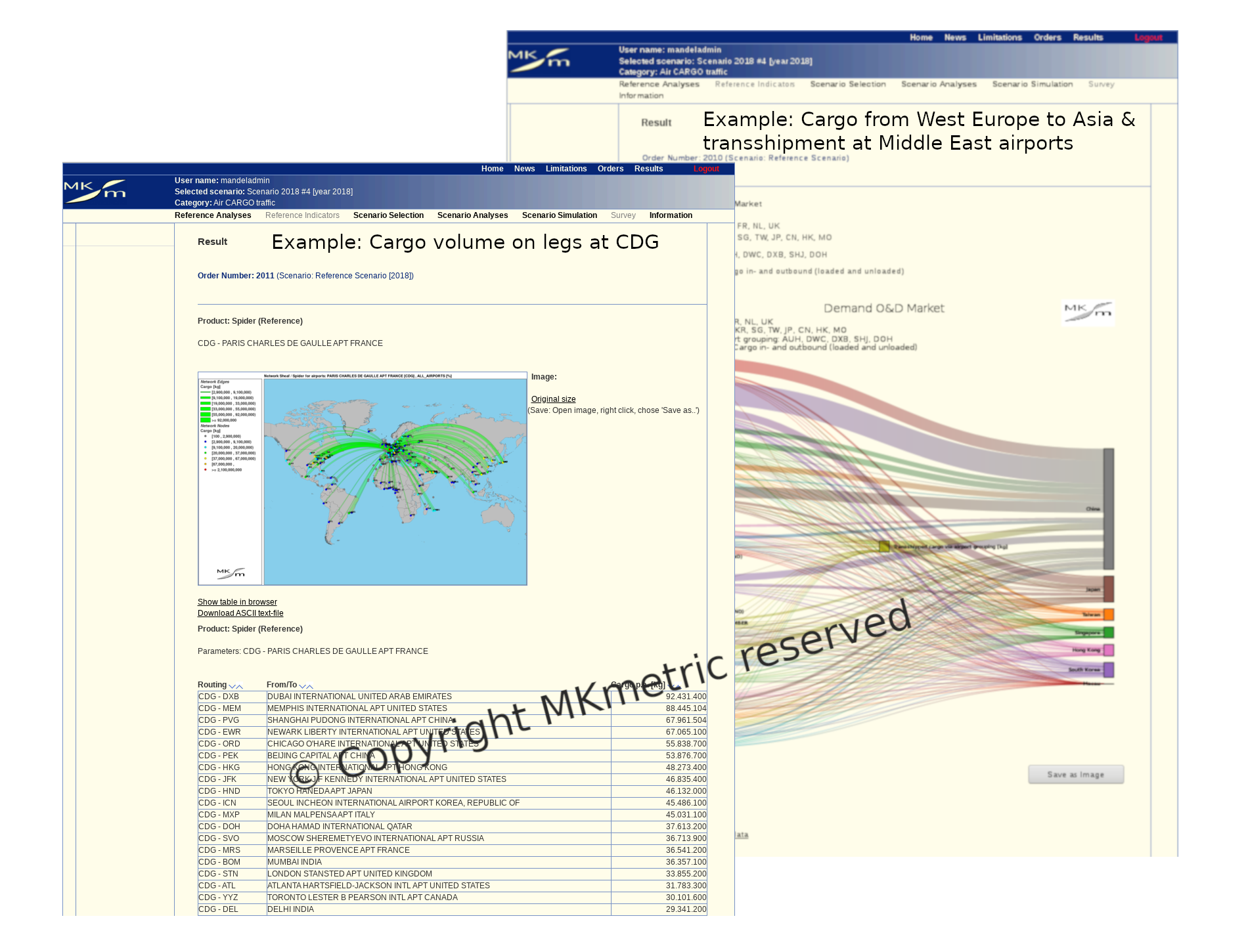The image size is (1248, 952).
Task: Click Show table in browser link
Action: point(237,602)
